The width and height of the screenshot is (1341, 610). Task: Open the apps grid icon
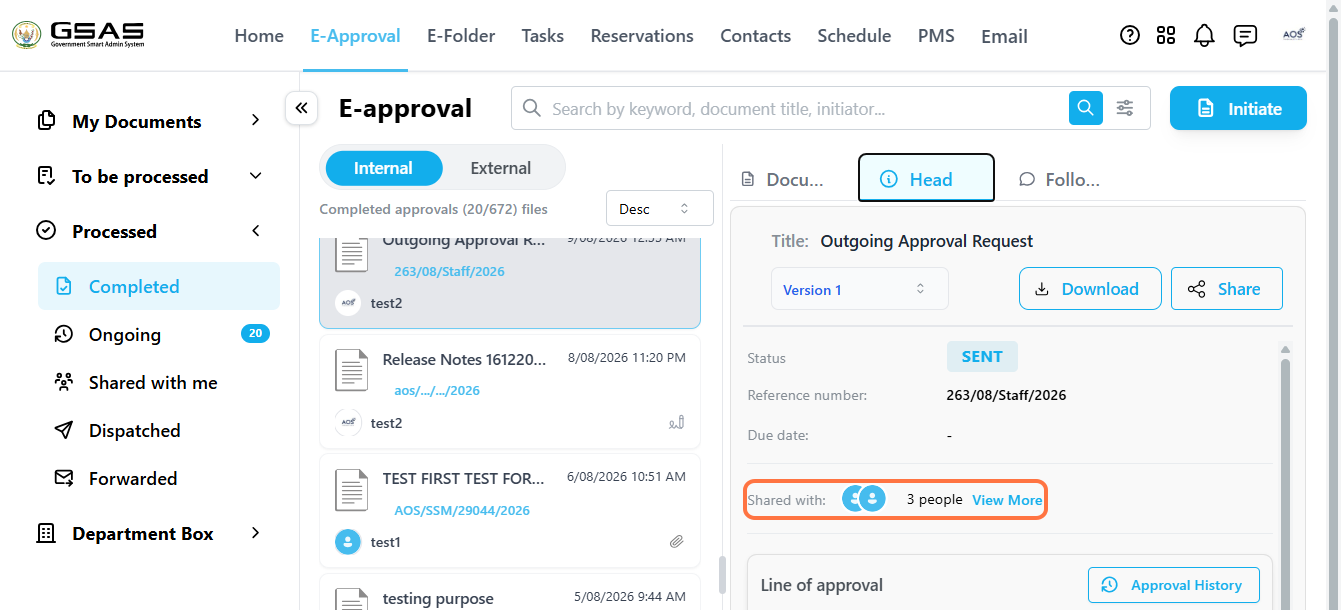coord(1166,35)
